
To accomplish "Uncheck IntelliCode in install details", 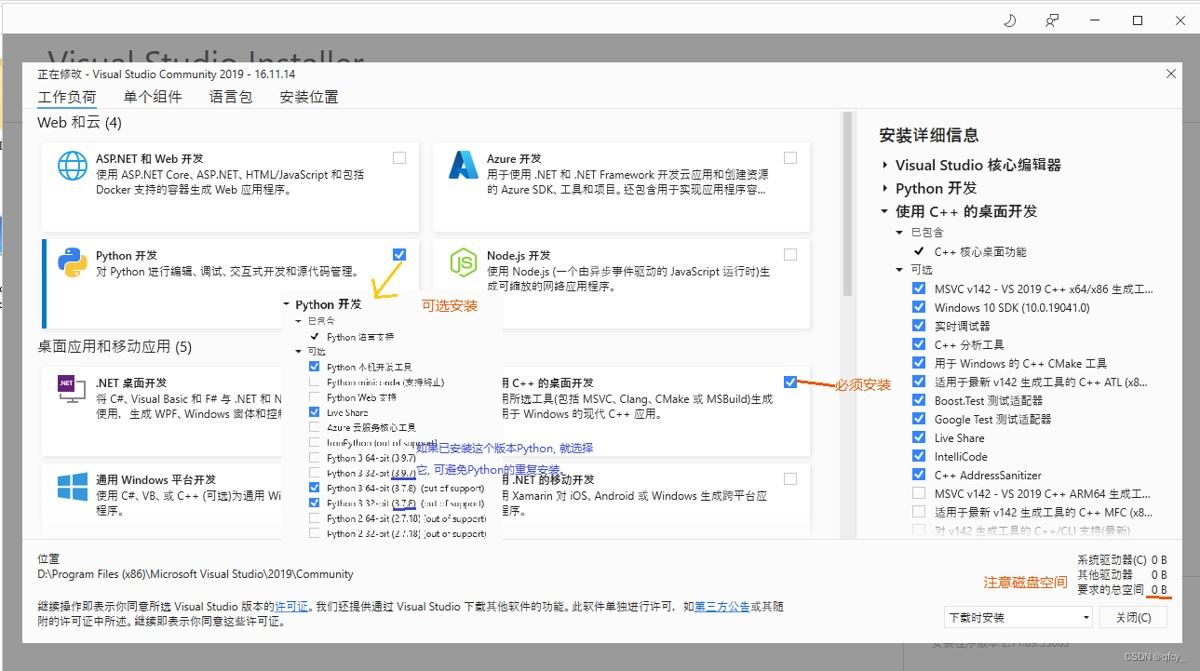I will (919, 456).
